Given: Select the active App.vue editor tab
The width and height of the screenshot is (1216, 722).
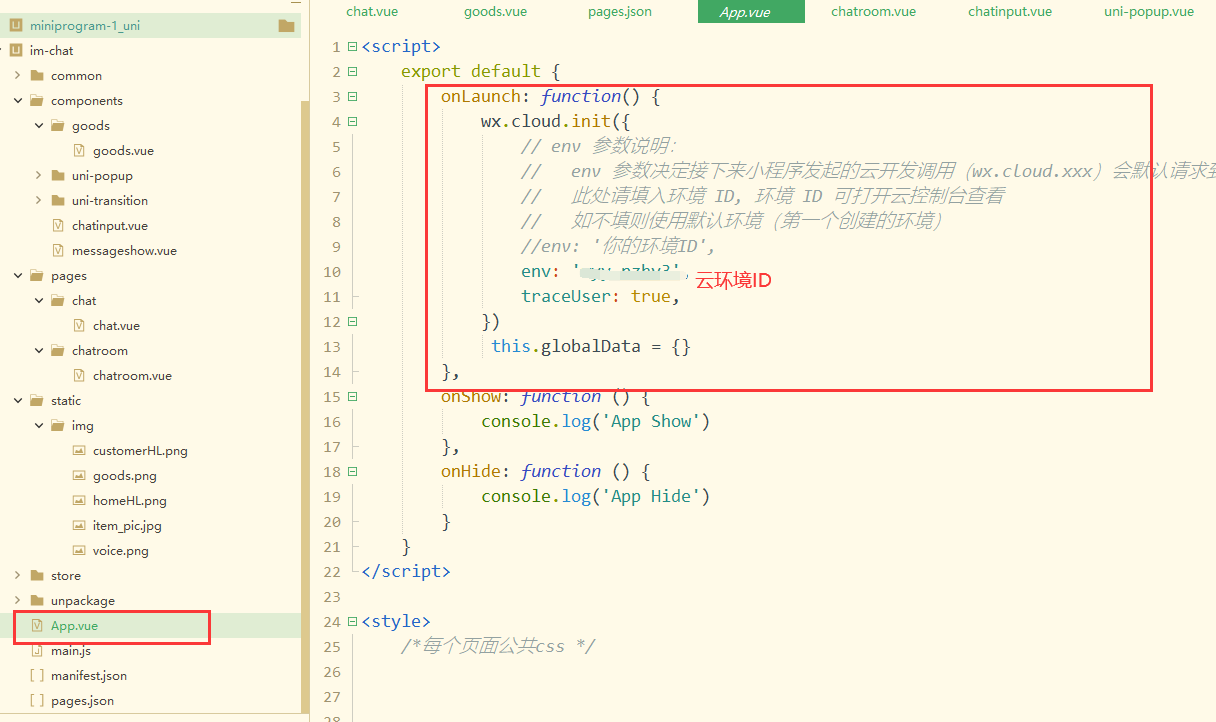Looking at the screenshot, I should (x=751, y=11).
